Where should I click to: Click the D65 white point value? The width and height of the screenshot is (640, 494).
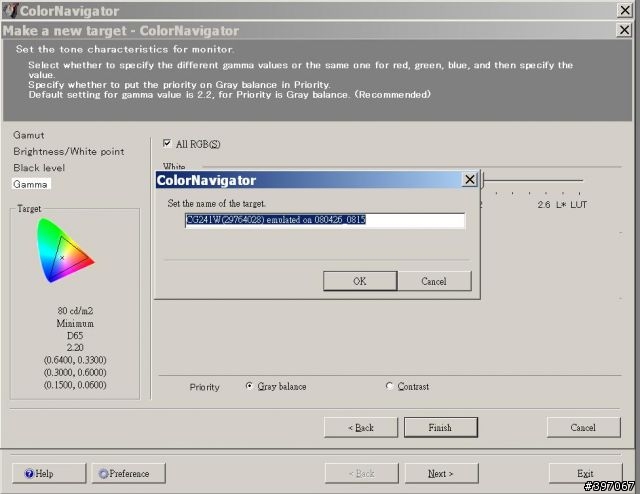tap(75, 336)
